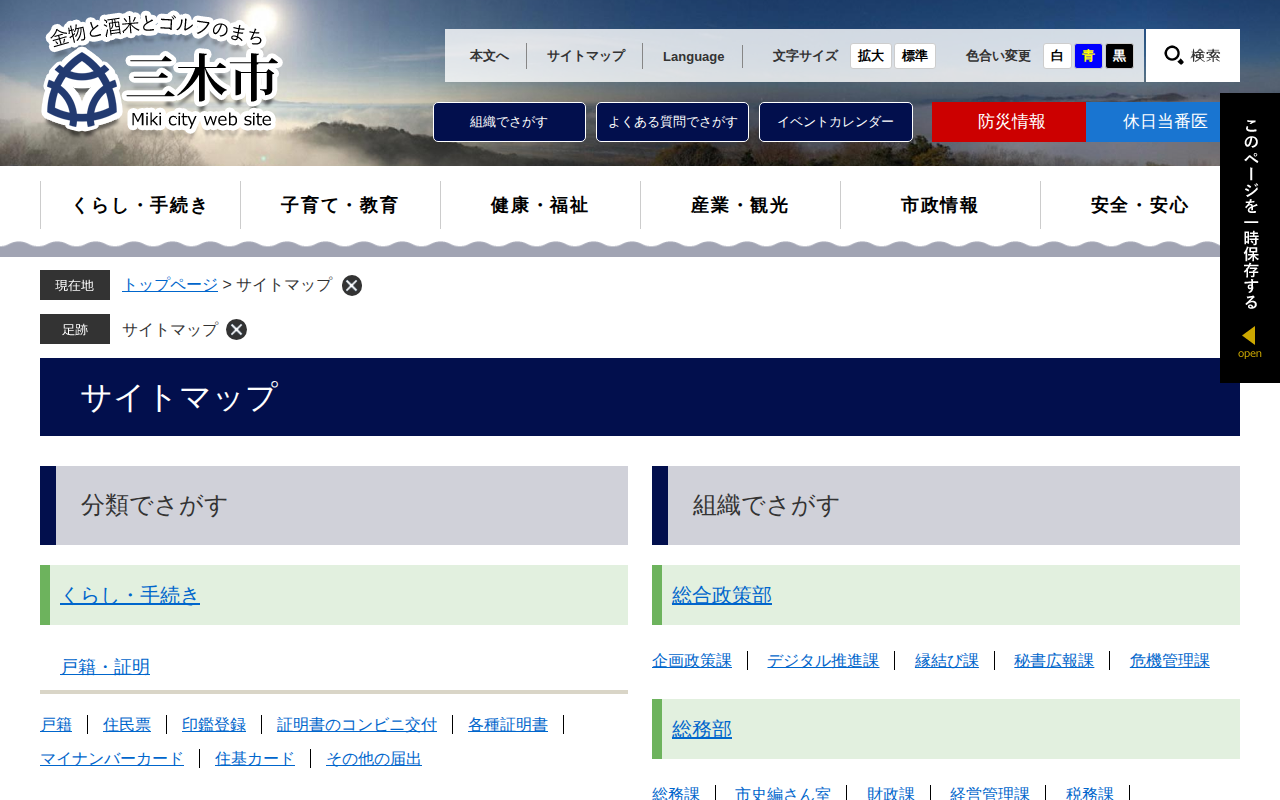
Task: Switch color scheme to black (黒)
Action: point(1119,56)
